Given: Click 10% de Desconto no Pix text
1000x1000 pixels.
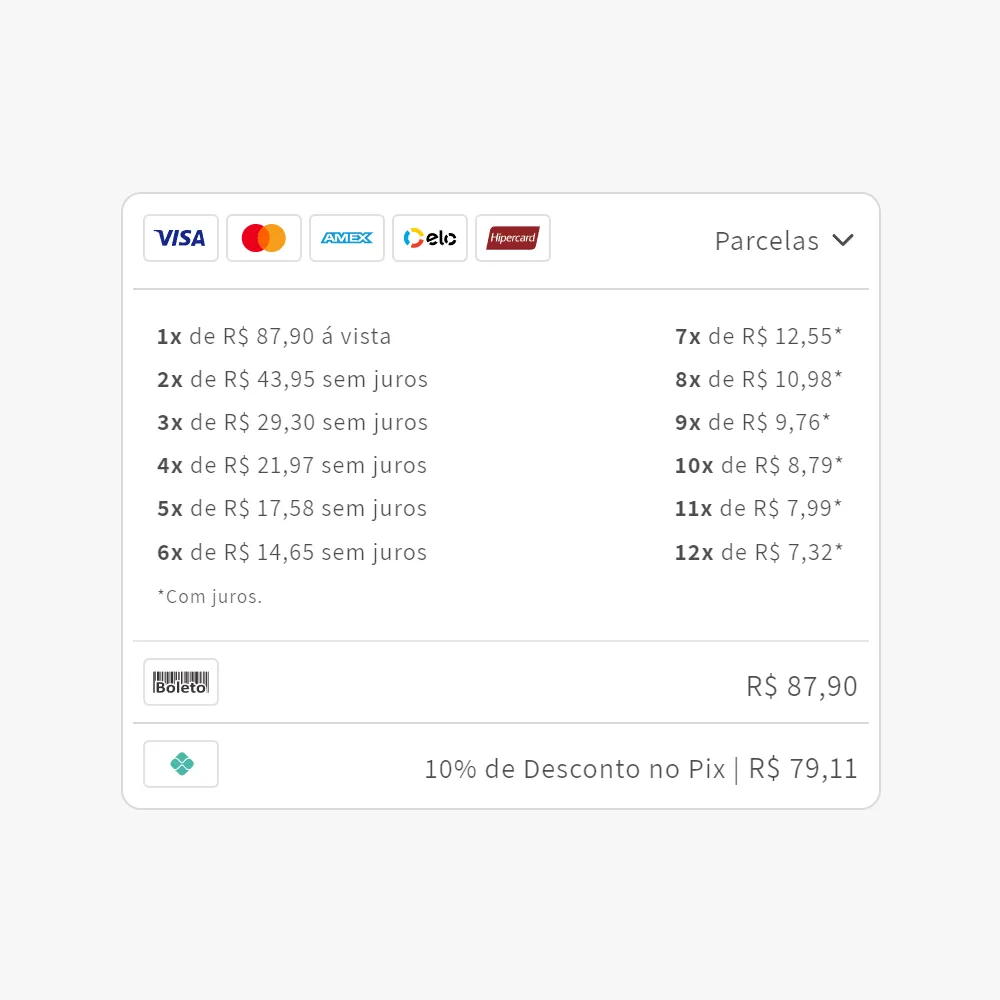Looking at the screenshot, I should click(x=575, y=768).
